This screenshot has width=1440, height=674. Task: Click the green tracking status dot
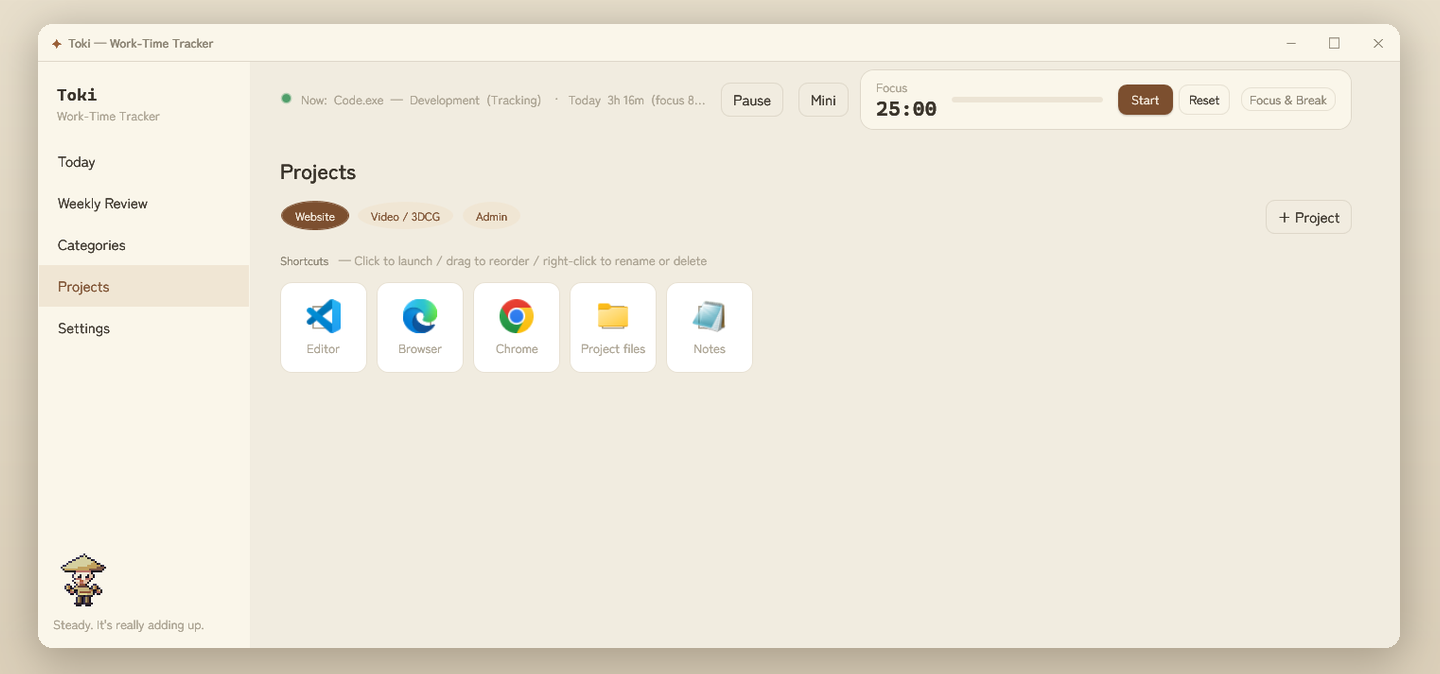click(x=286, y=99)
